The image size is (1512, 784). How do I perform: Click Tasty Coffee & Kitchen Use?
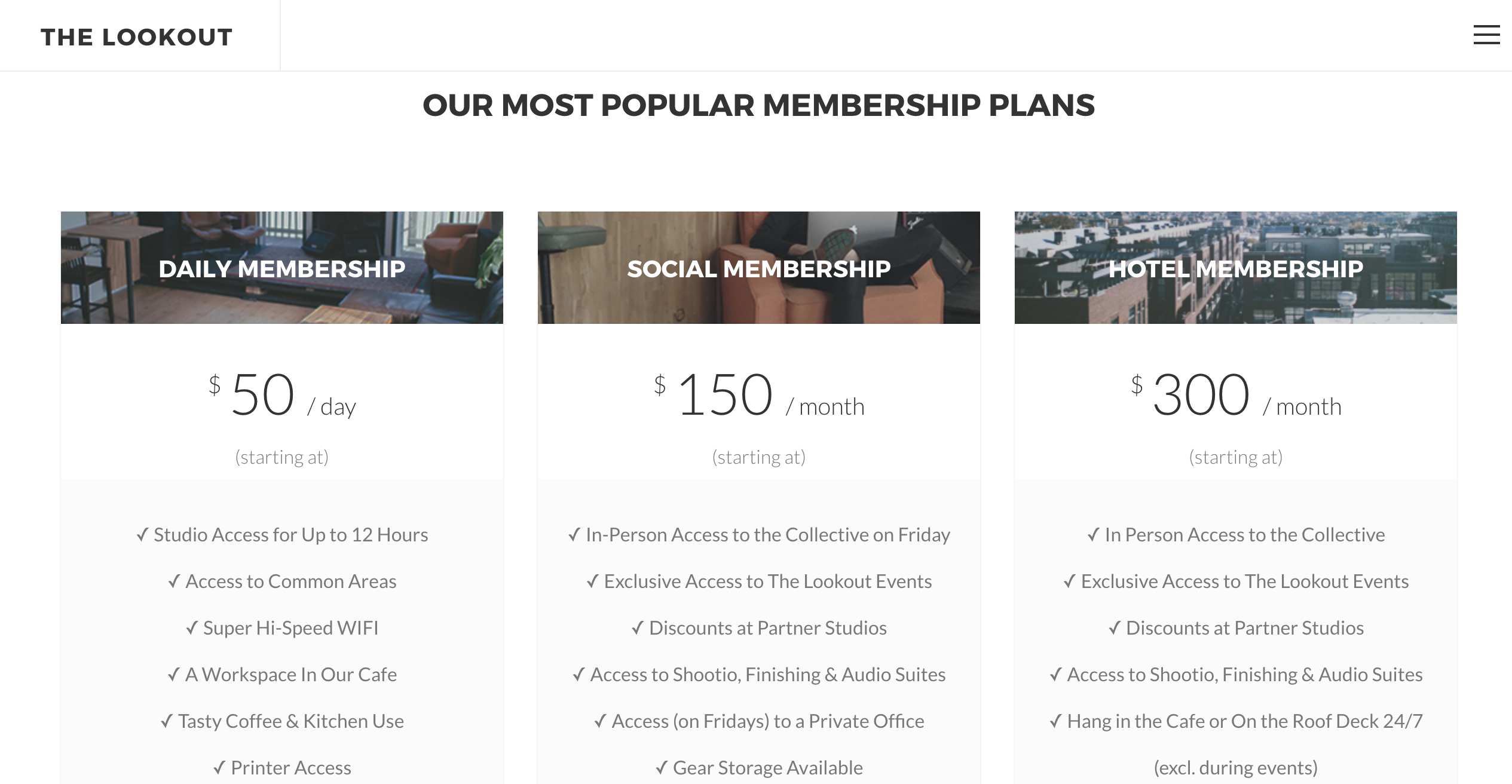point(282,721)
